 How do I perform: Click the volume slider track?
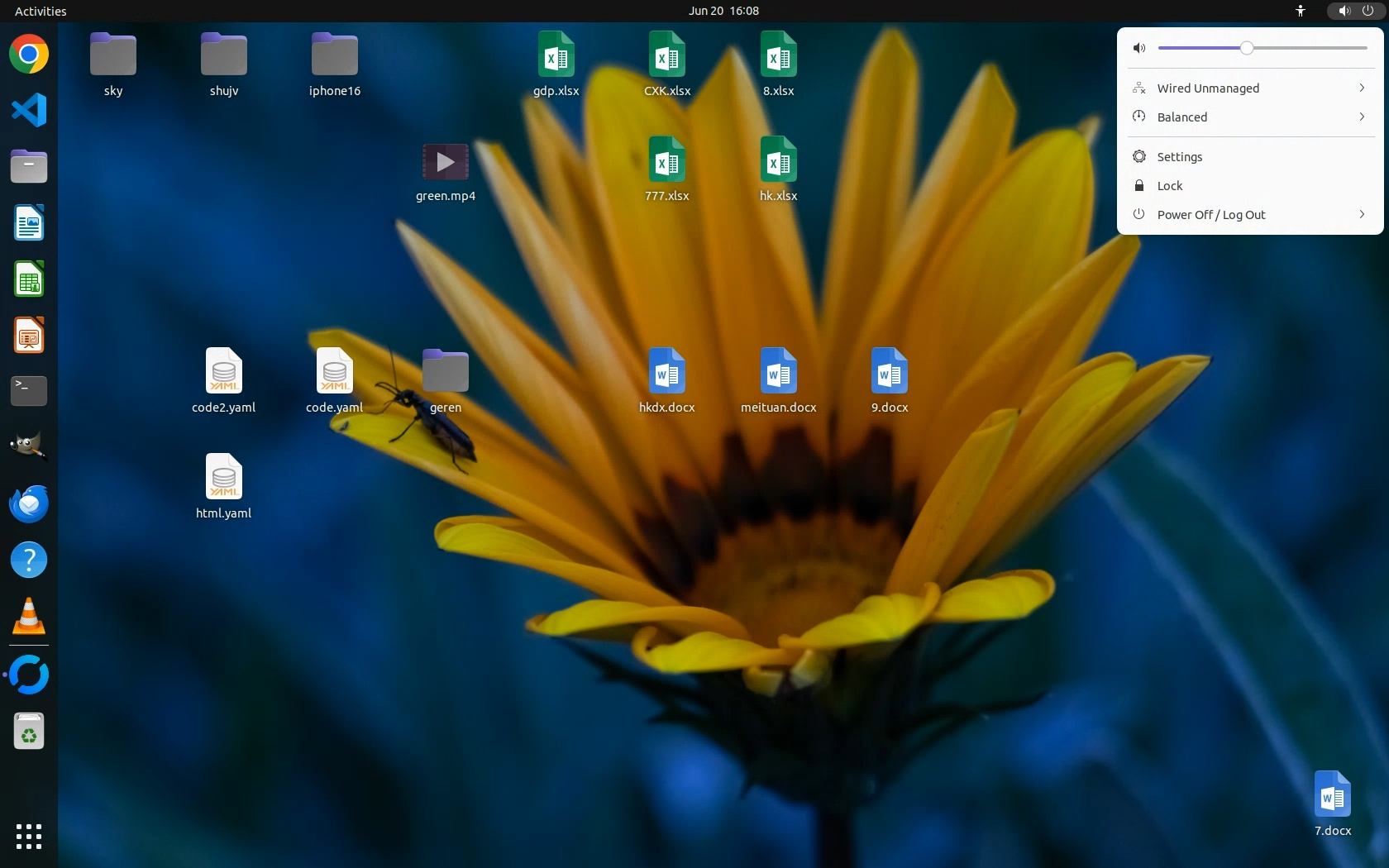pos(1306,48)
